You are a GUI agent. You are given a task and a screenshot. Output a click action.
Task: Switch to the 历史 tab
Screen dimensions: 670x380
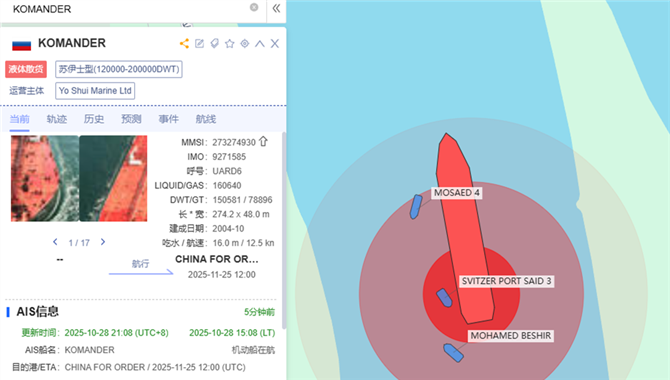94,119
